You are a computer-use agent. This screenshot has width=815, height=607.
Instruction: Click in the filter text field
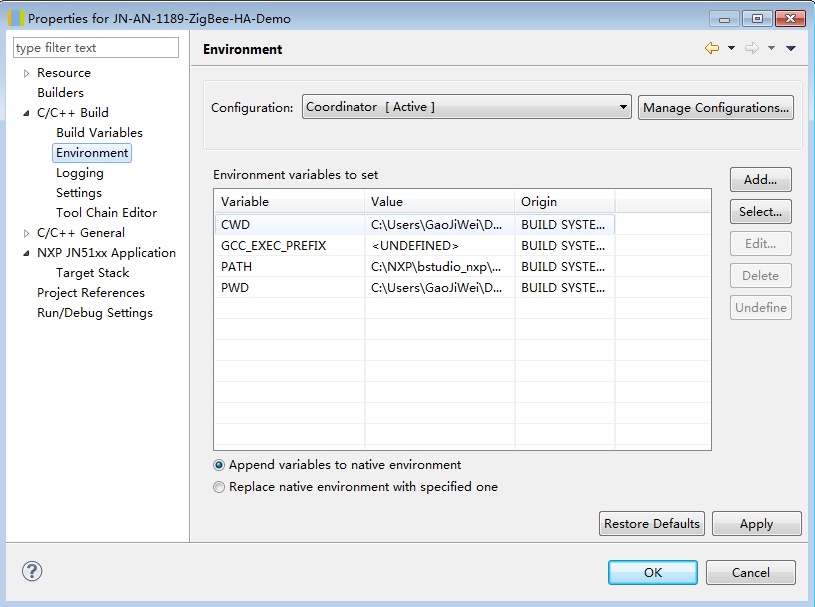point(96,48)
